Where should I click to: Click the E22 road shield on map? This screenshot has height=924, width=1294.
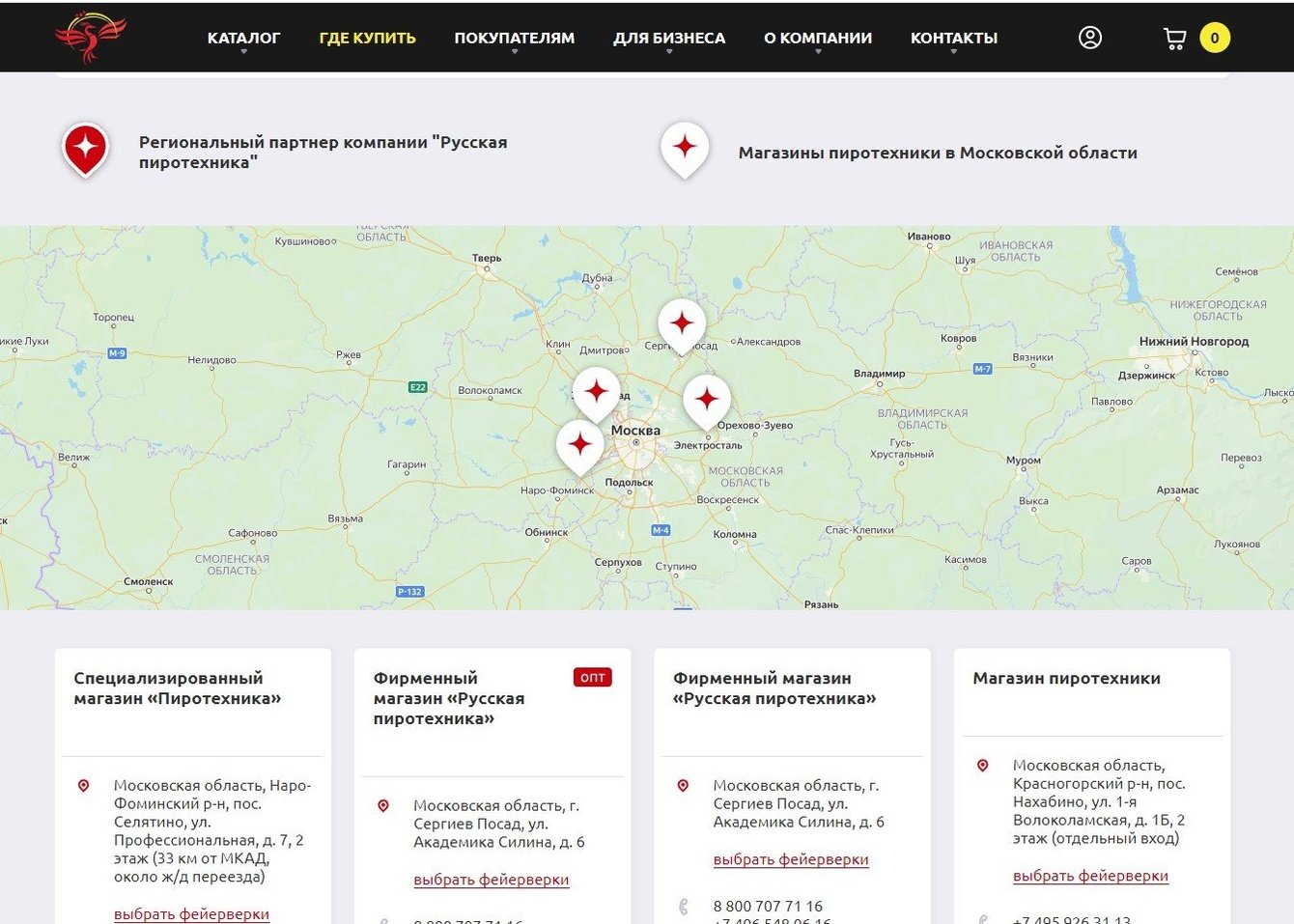click(417, 387)
